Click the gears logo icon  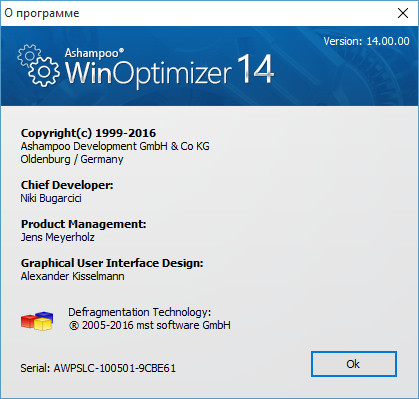tap(38, 66)
